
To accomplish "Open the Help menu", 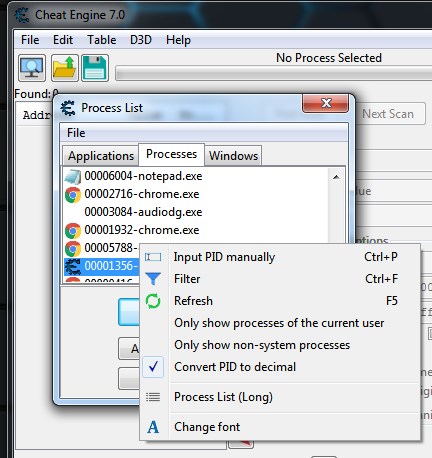I will 178,40.
